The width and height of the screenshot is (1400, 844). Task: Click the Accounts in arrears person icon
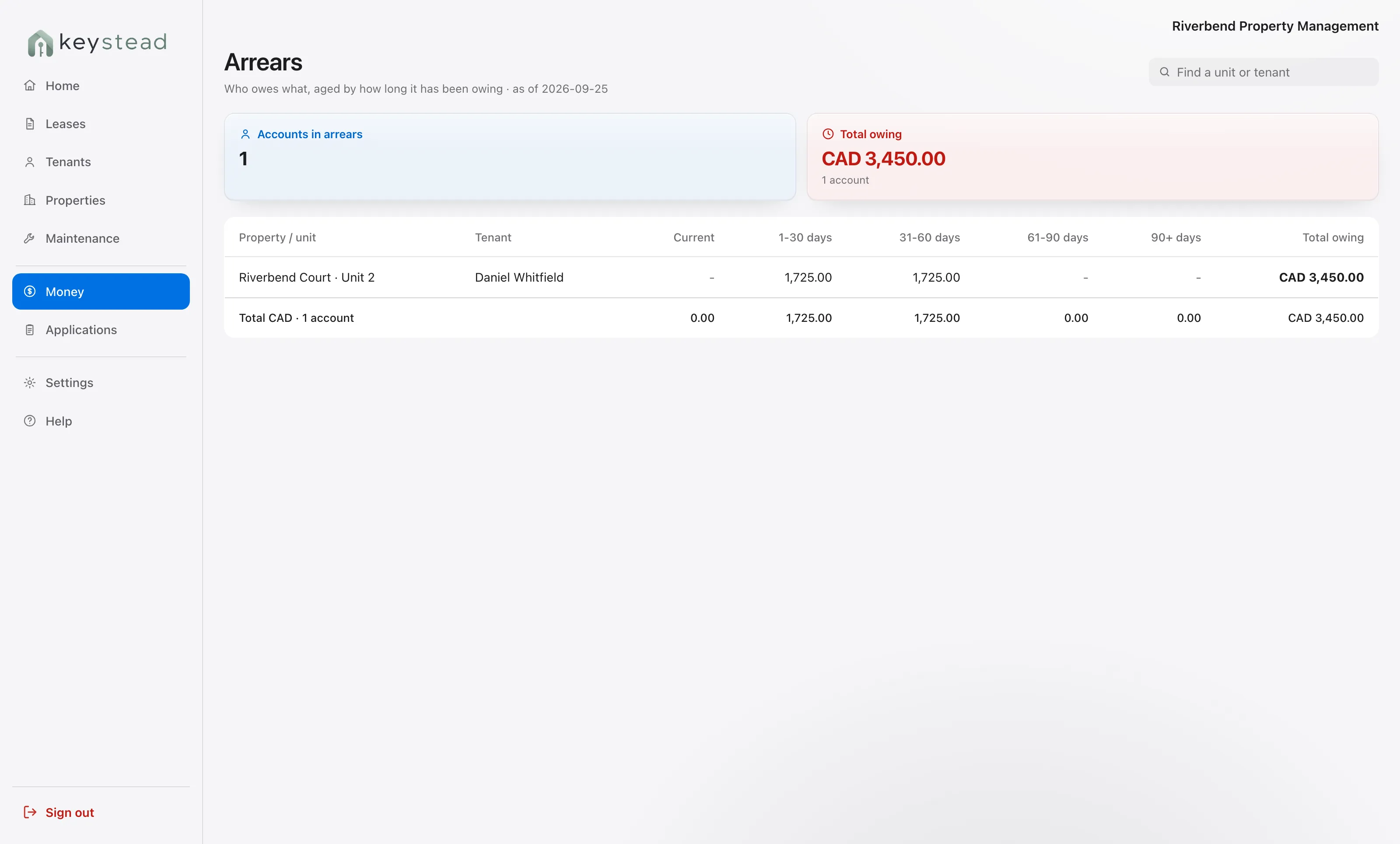click(x=245, y=134)
